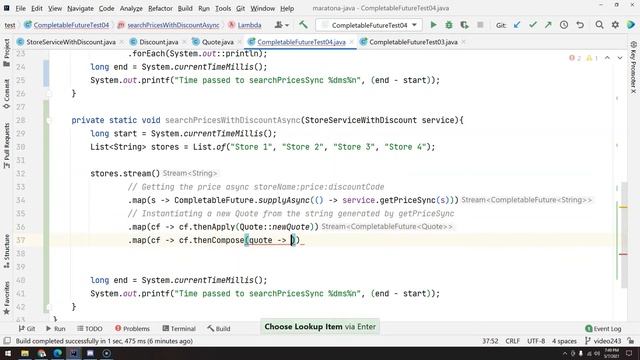Open the Terminal tool window
Image resolution: width=640 pixels, height=360 pixels.
[179, 329]
